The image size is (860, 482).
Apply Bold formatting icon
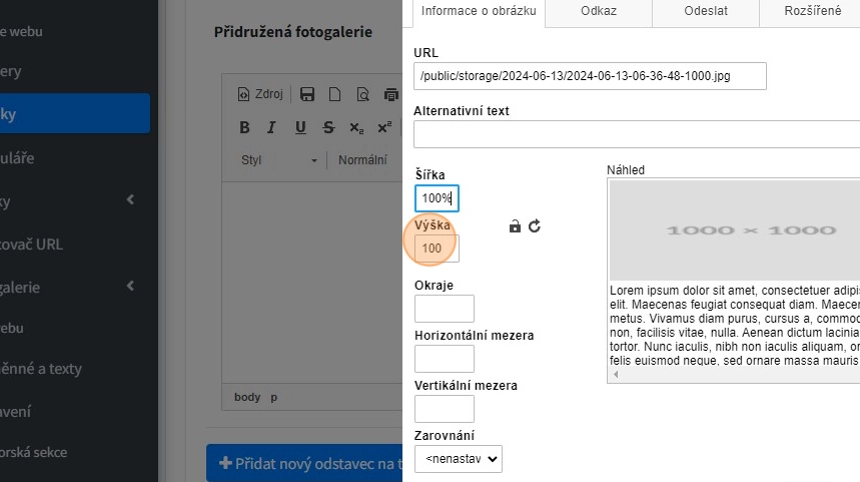click(244, 127)
